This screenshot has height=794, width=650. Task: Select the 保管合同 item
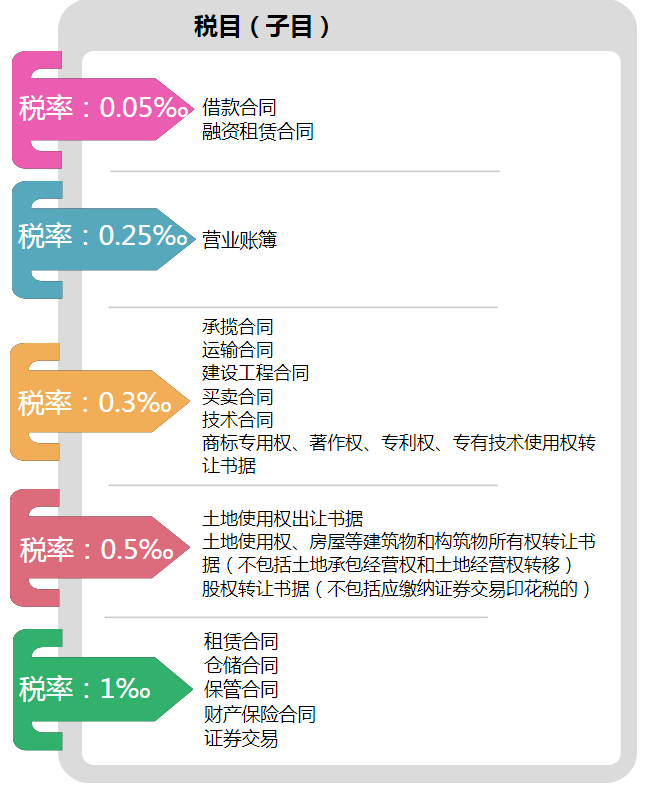(x=240, y=689)
